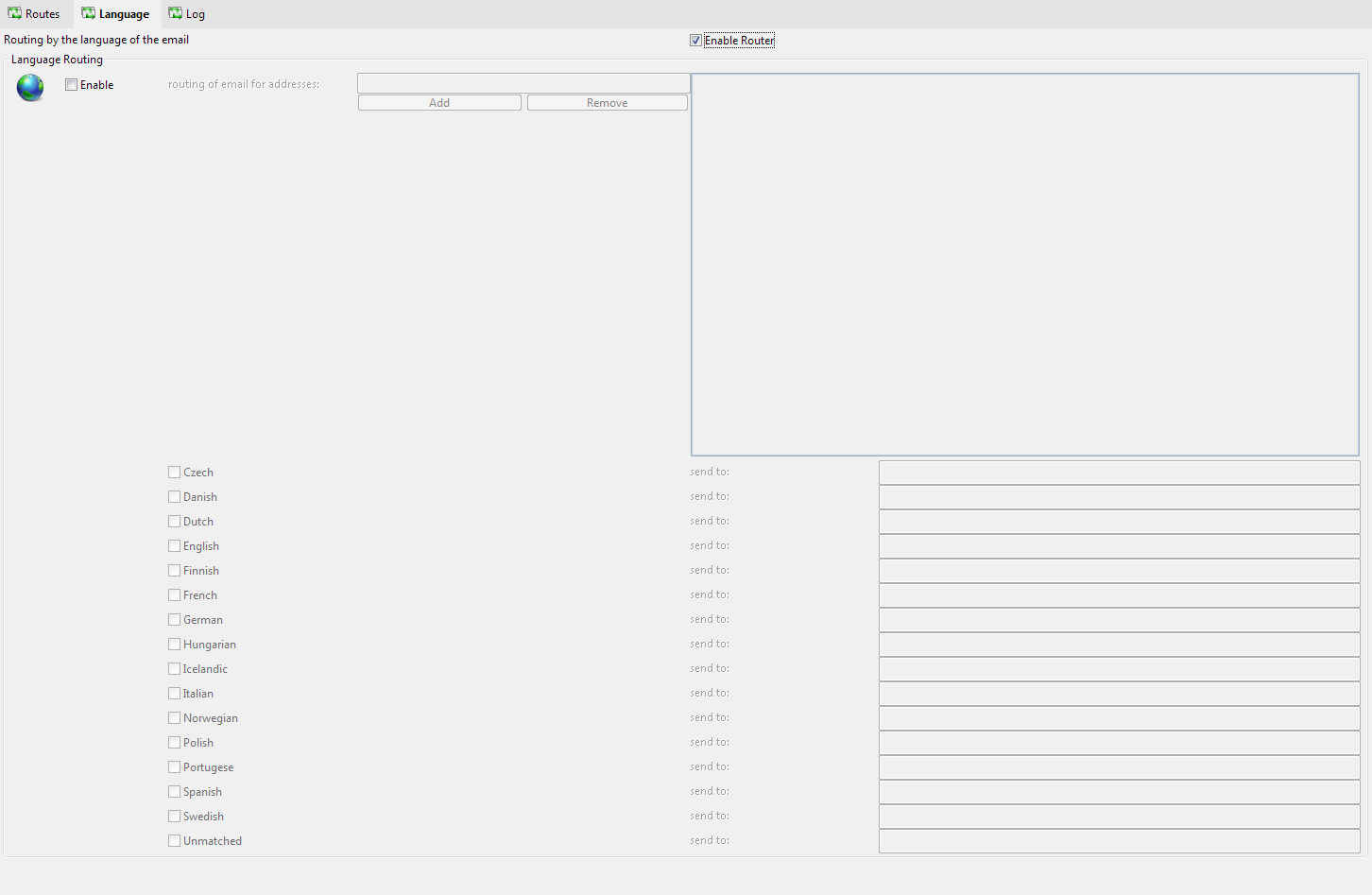Click inside the large address list box
1372x895 pixels.
(1024, 265)
